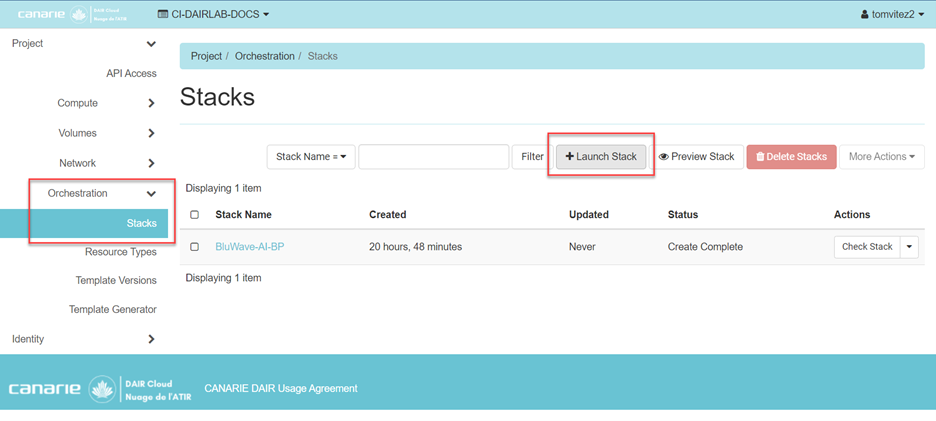Open the tomvitez2 user menu
Screen dimensions: 936x421
892,14
